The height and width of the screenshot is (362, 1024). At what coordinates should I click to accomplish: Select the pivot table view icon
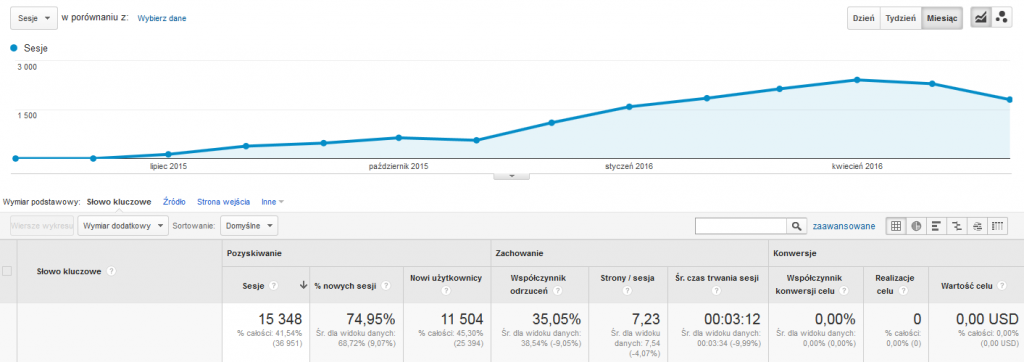[x=997, y=226]
